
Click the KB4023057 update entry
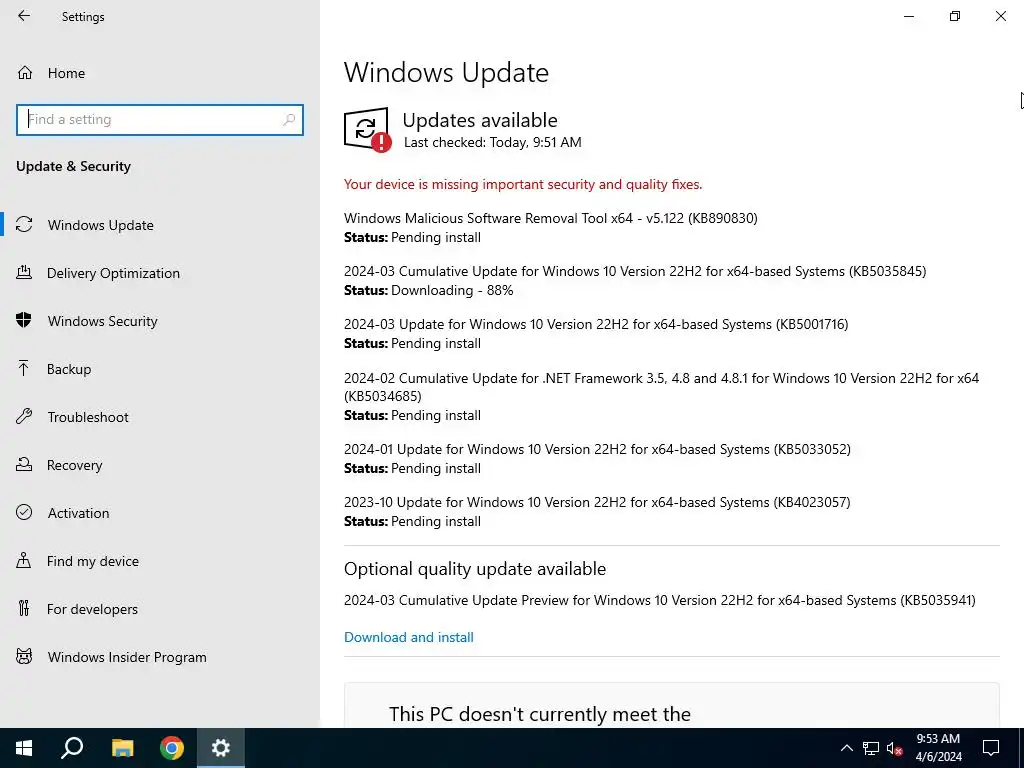coord(597,502)
